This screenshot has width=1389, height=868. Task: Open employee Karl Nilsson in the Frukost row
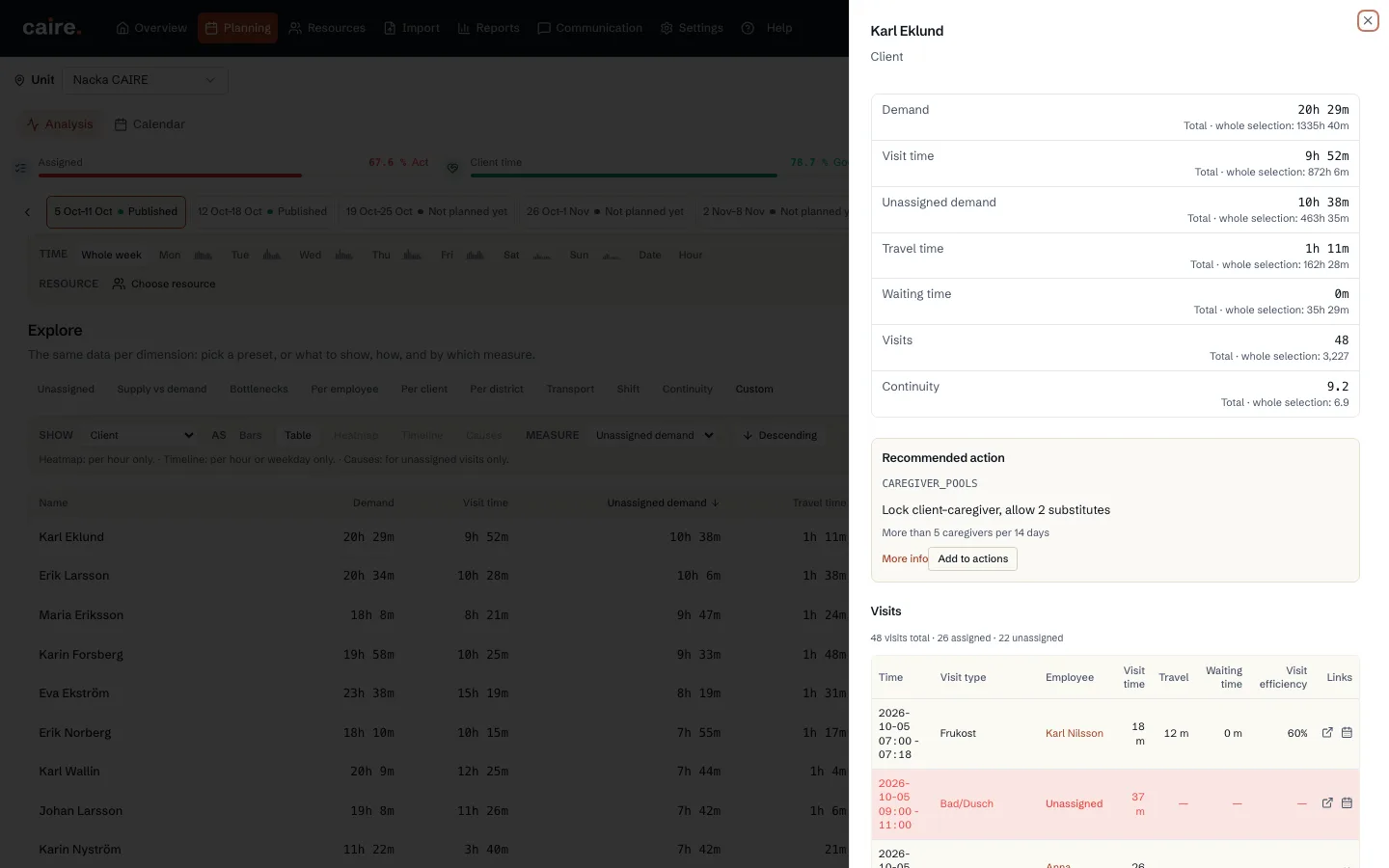tap(1075, 733)
